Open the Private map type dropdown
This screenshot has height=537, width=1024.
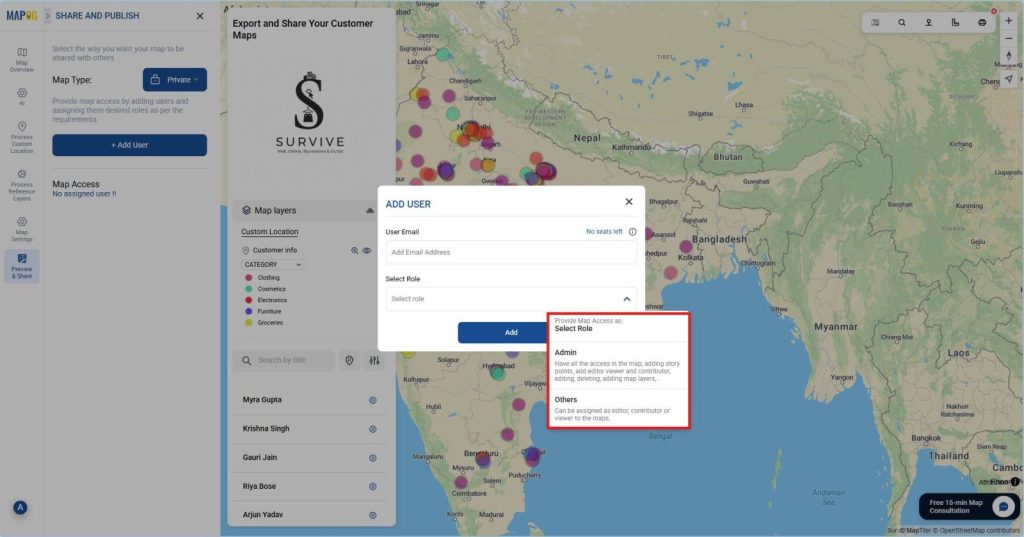point(175,80)
